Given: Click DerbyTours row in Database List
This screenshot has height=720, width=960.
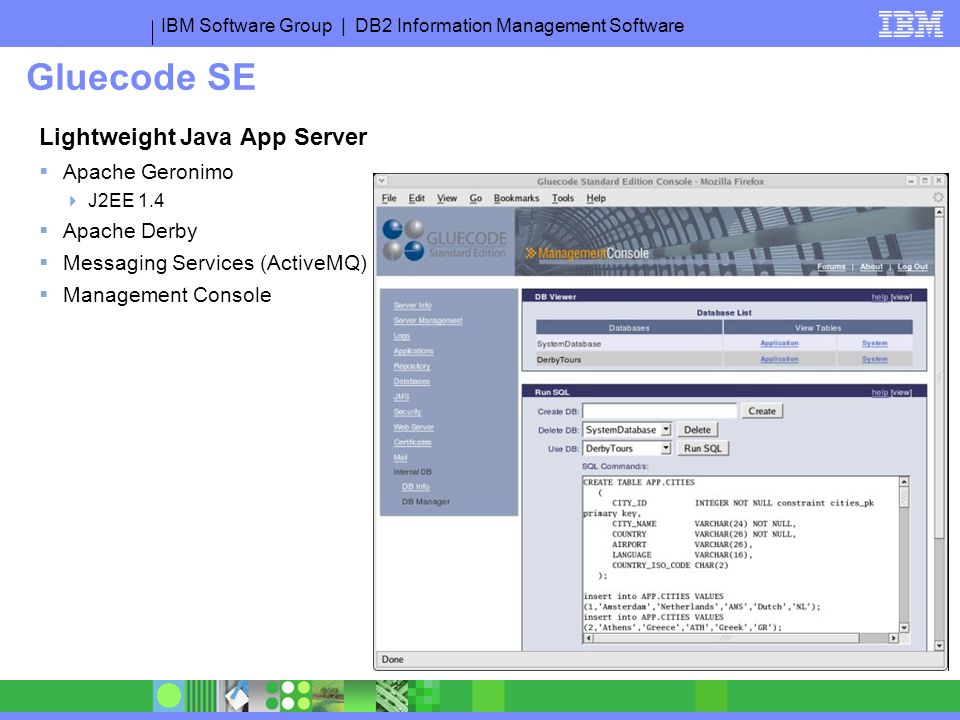Looking at the screenshot, I should [x=724, y=359].
